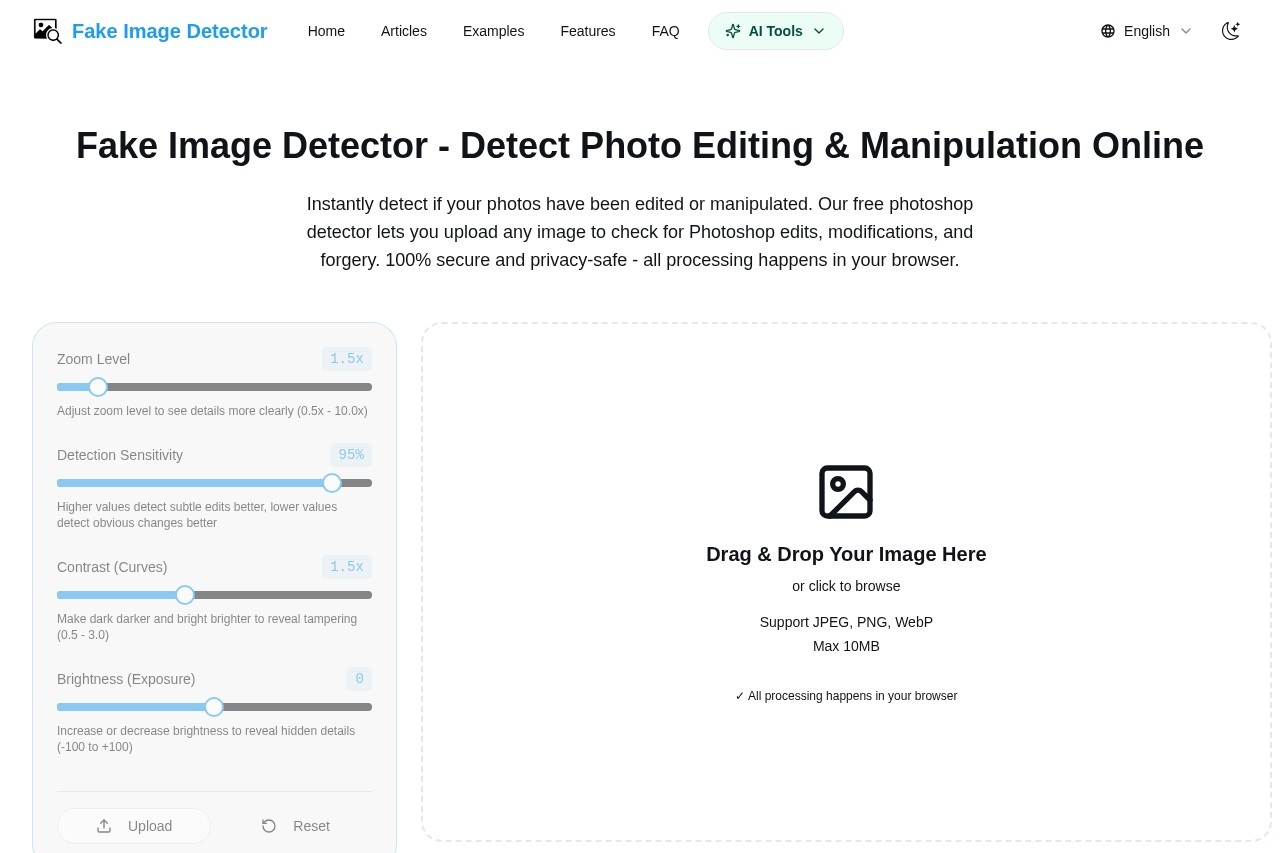Click the 95% sensitivity value badge
This screenshot has height=853, width=1280.
351,455
